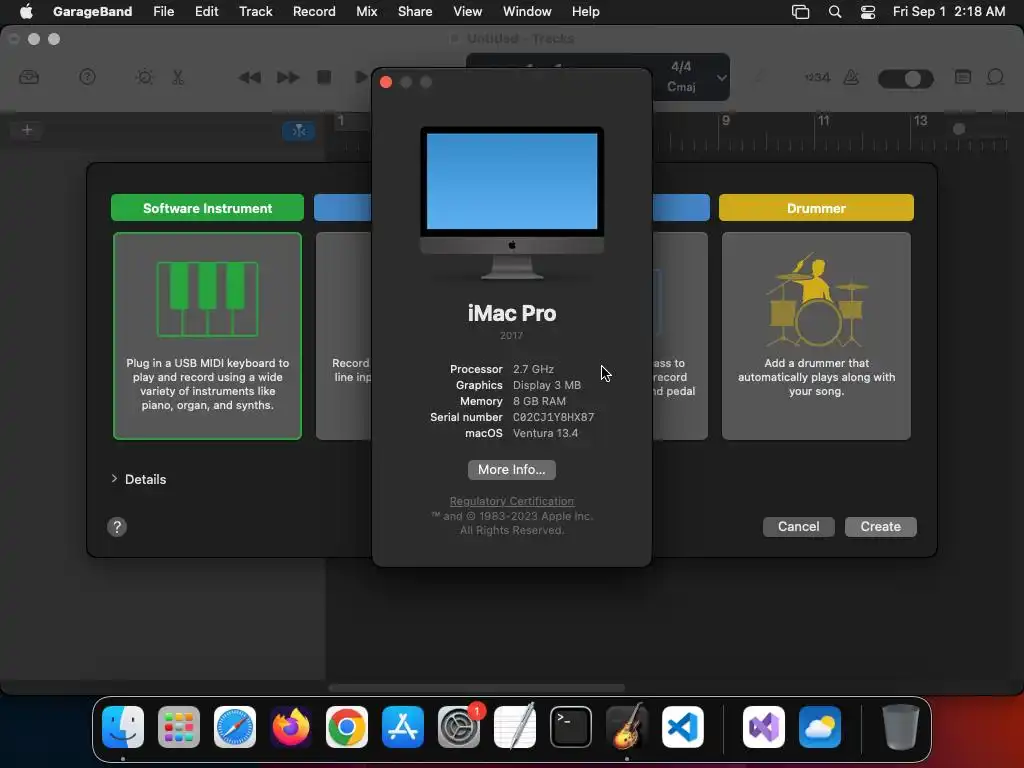
Task: Open Spotlight search in menu bar
Action: coord(835,11)
